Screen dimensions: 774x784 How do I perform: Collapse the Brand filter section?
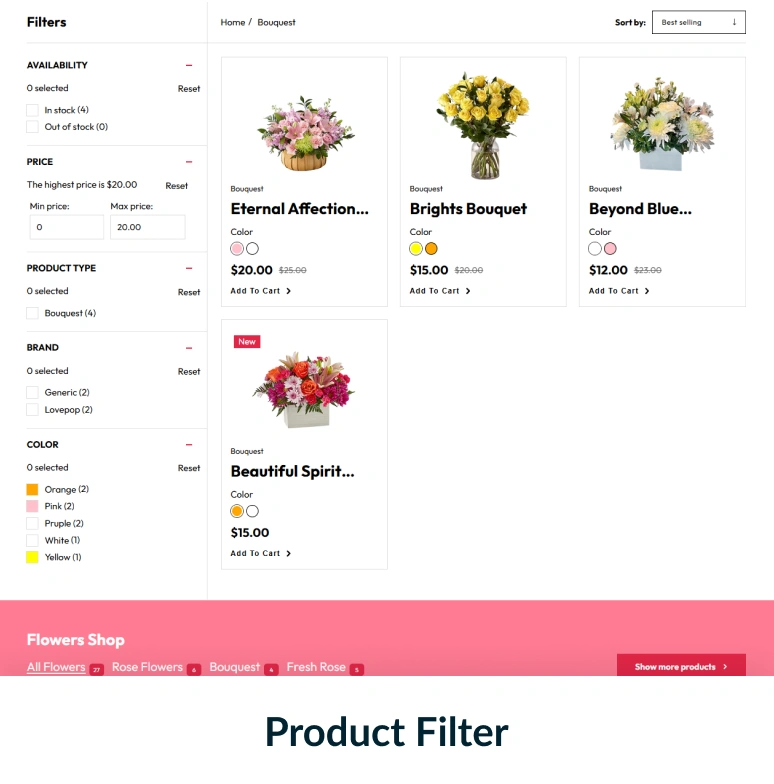coord(189,348)
